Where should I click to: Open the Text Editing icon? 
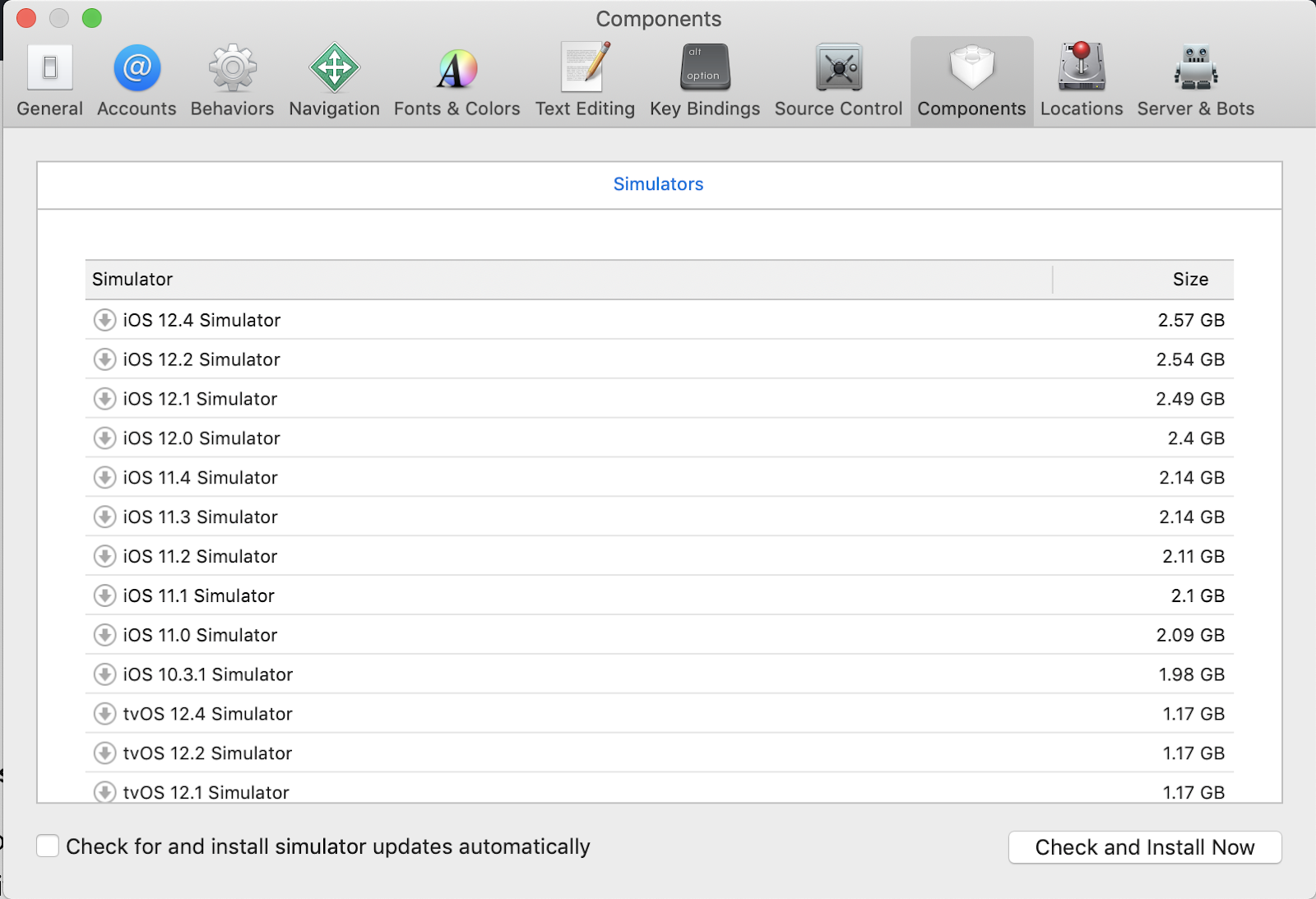[585, 67]
